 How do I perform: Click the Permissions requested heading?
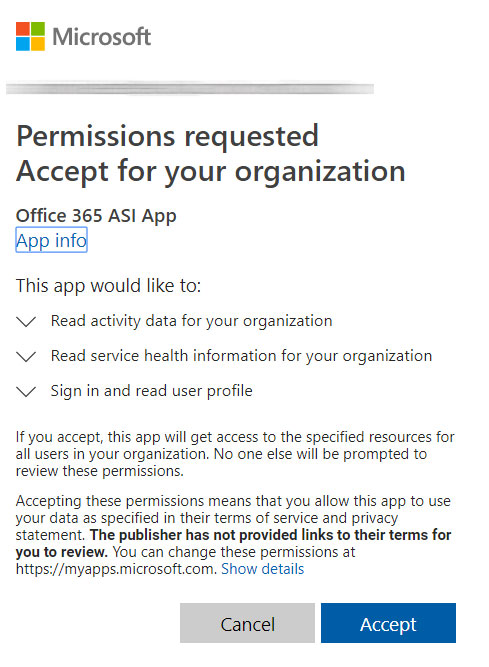coord(167,136)
